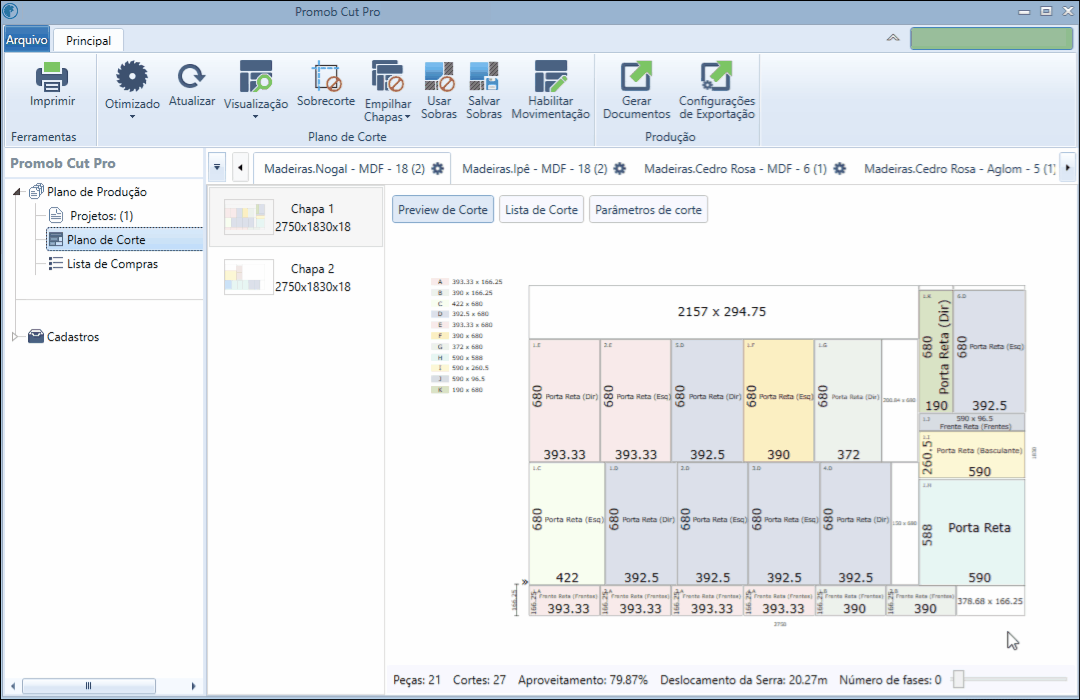
Task: Click the Imprimir printer icon
Action: [52, 77]
